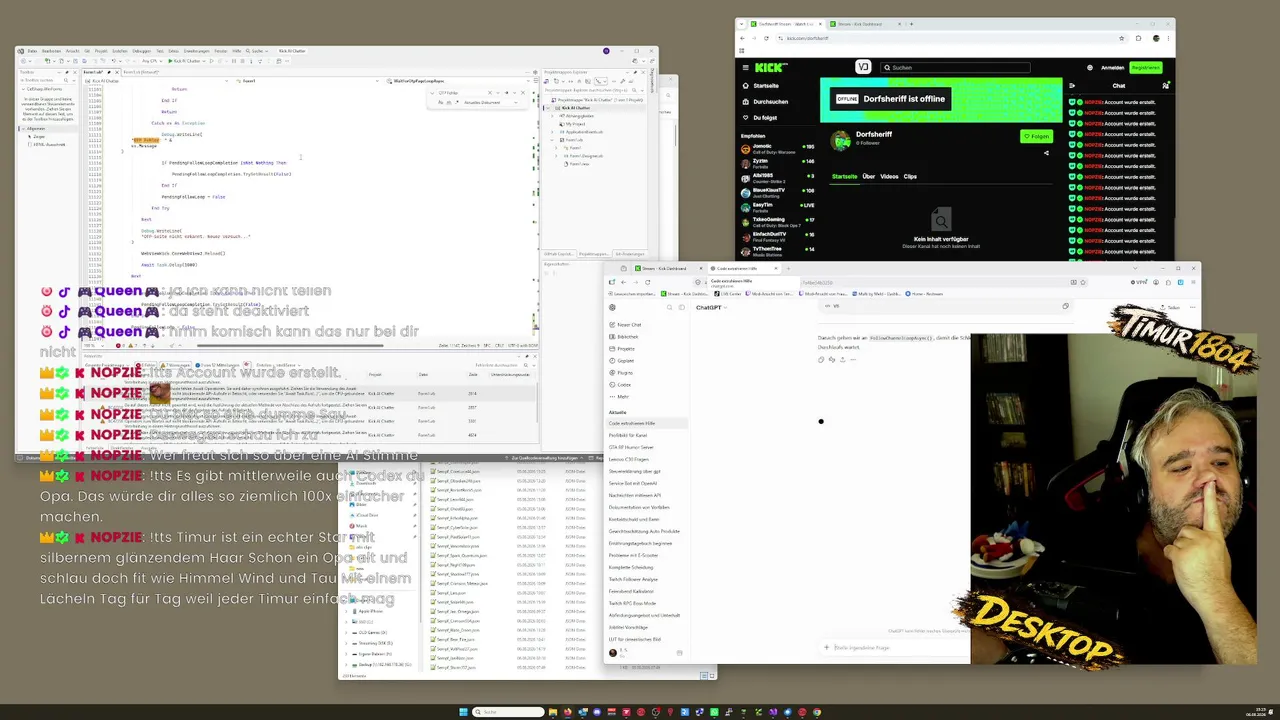Switch to Videos tab on Kick channel
Viewport: 1280px width, 720px height.
coord(889,177)
